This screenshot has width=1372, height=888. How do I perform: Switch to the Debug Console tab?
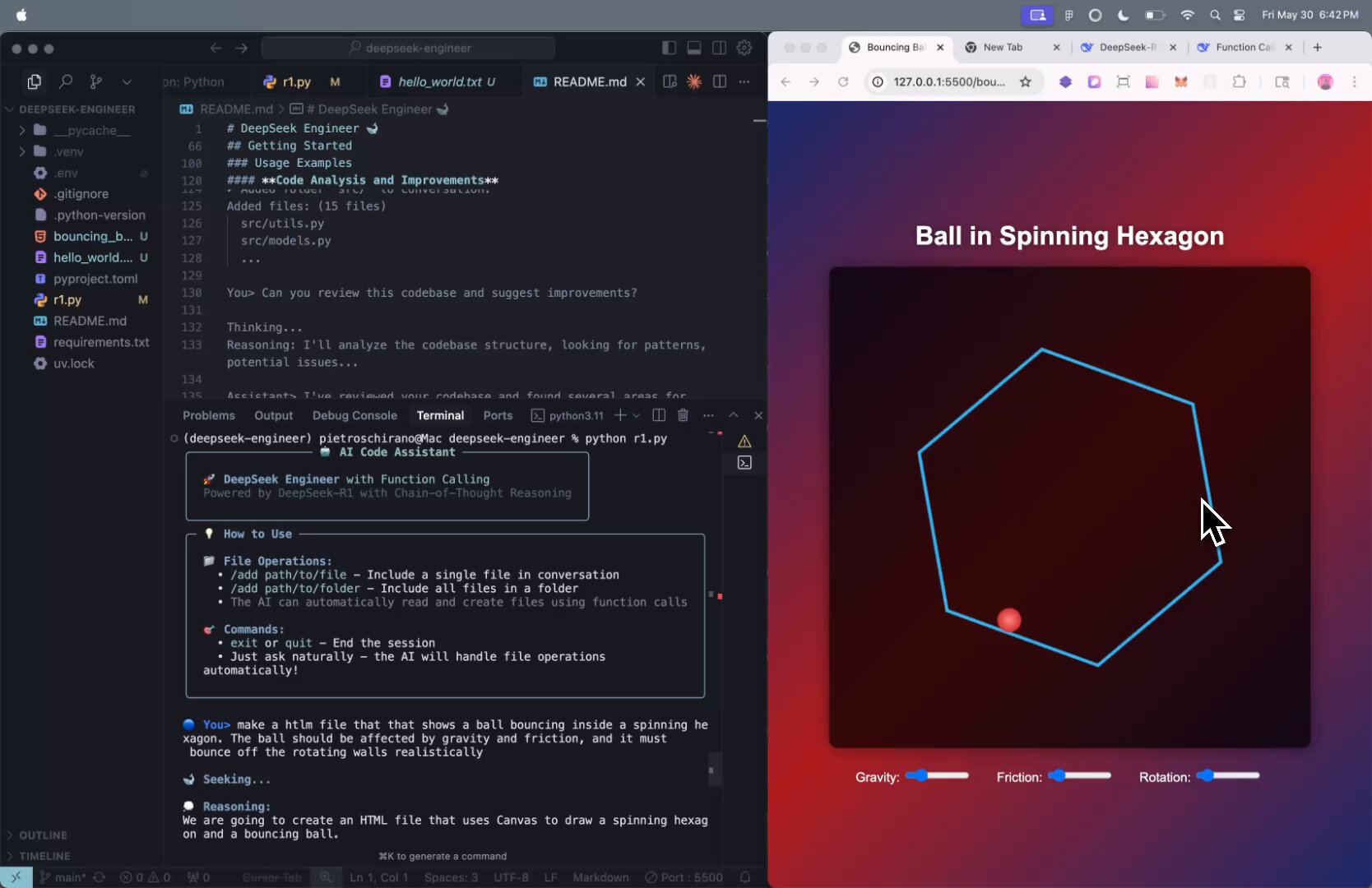355,415
